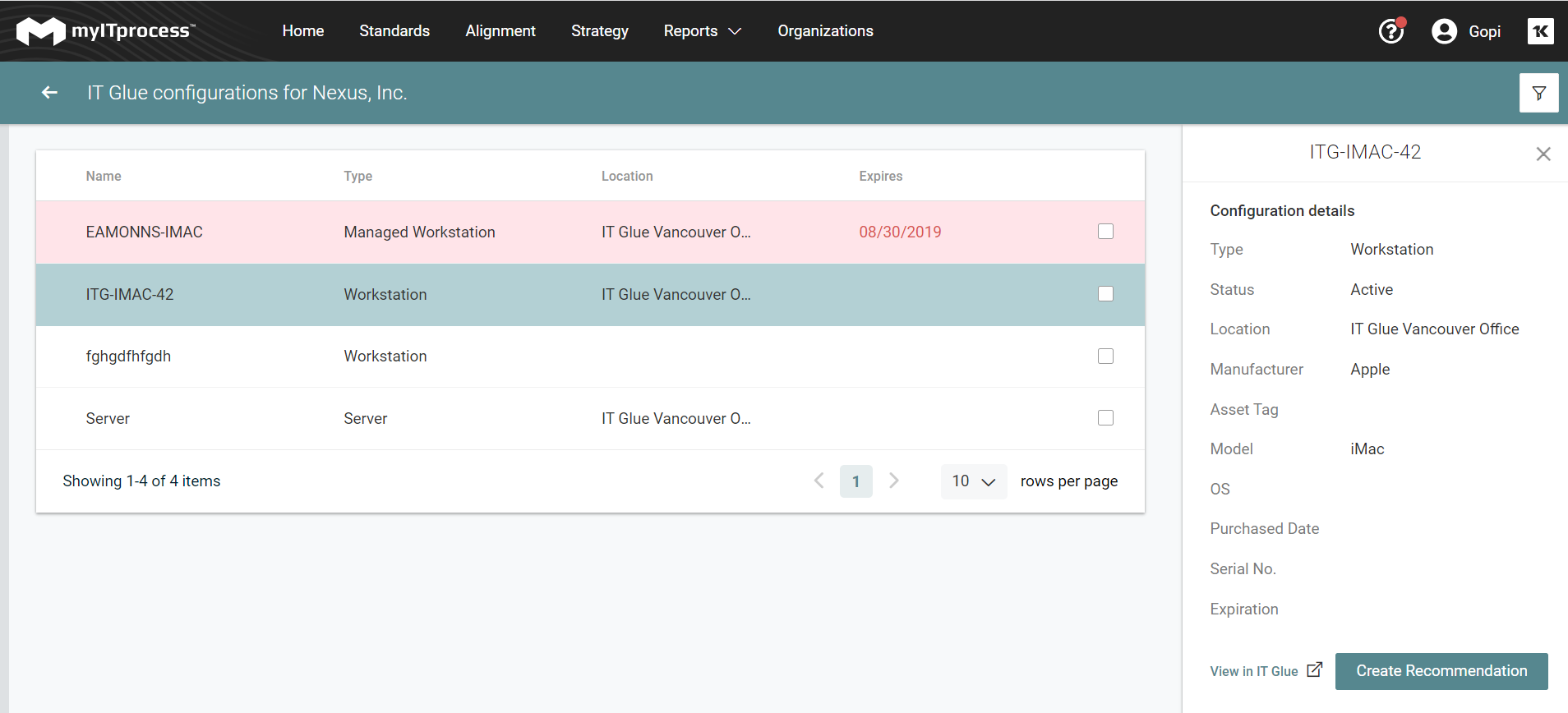Expand the Reports menu chevron
Viewport: 1568px width, 713px height.
[x=735, y=31]
